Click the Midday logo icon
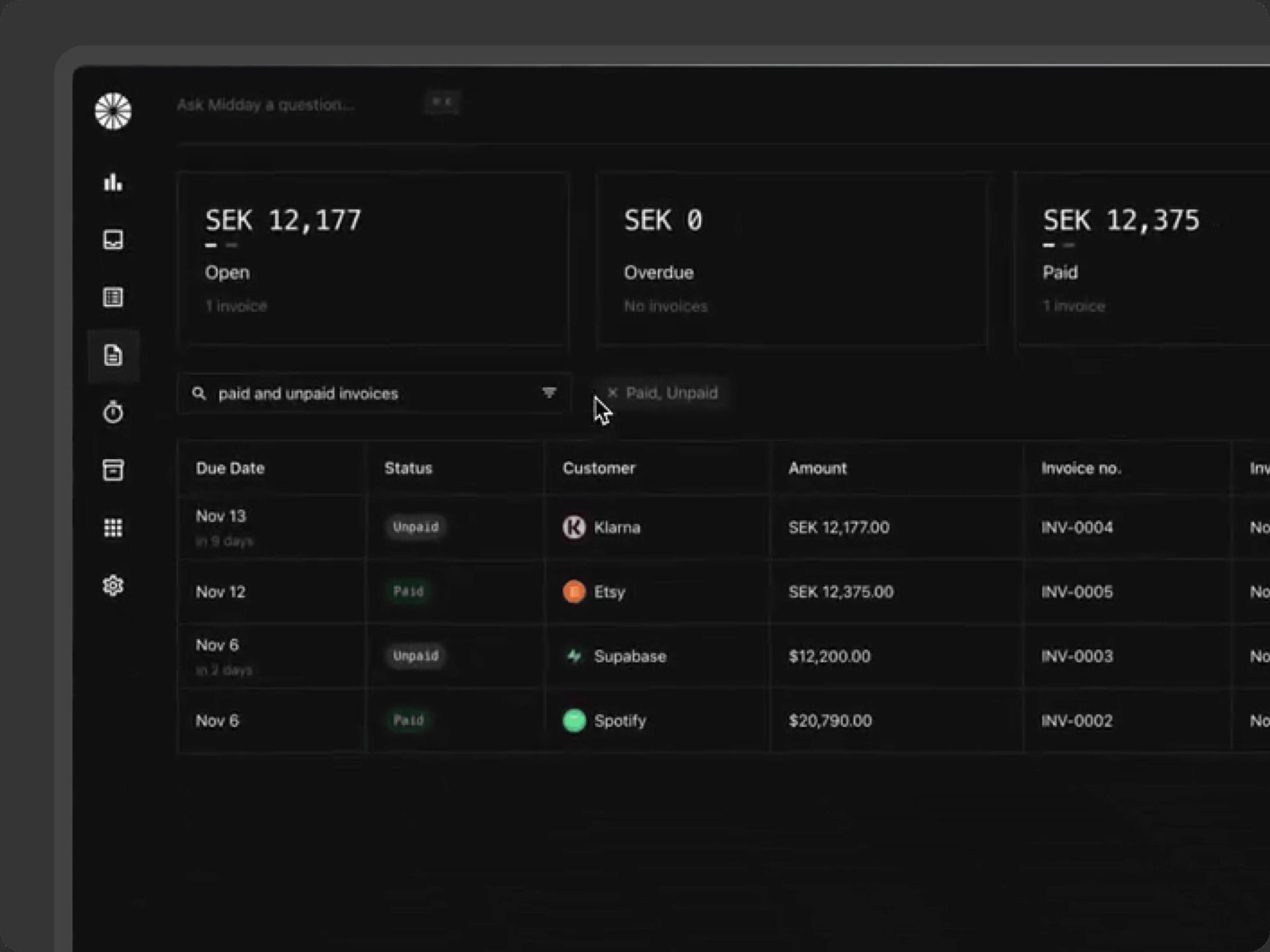Viewport: 1270px width, 952px height. click(x=113, y=110)
